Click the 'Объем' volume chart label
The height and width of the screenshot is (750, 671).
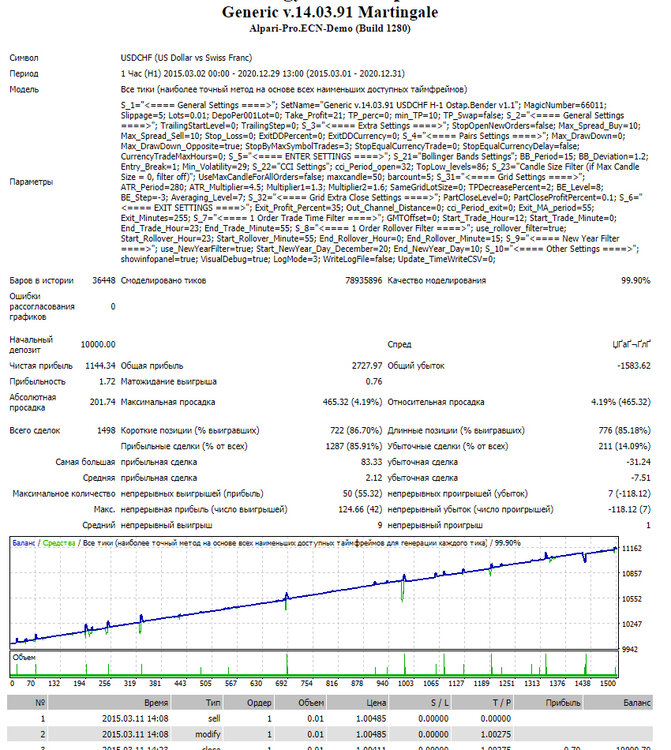(24, 658)
